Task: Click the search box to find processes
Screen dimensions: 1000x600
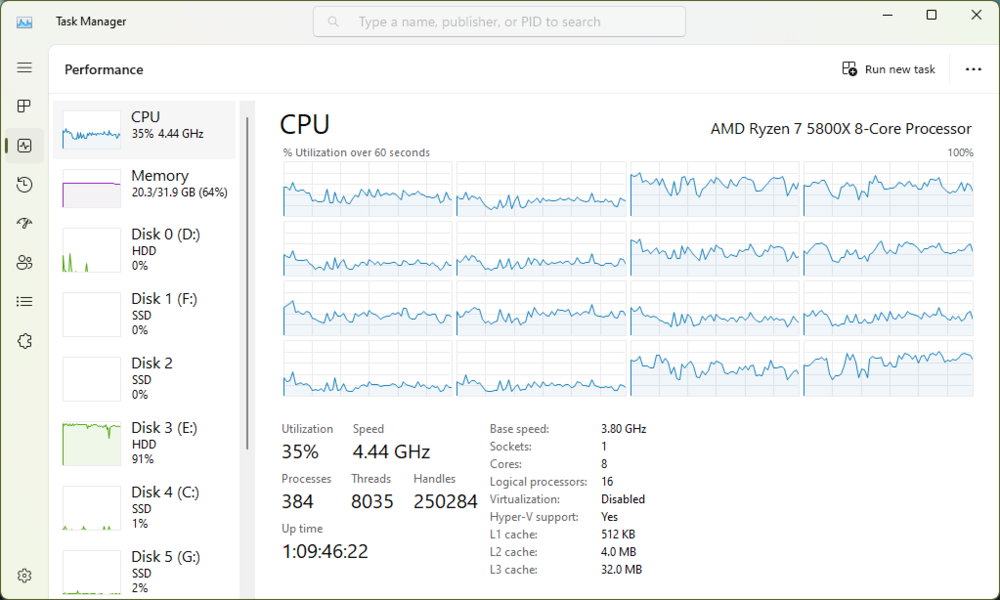Action: pos(499,22)
